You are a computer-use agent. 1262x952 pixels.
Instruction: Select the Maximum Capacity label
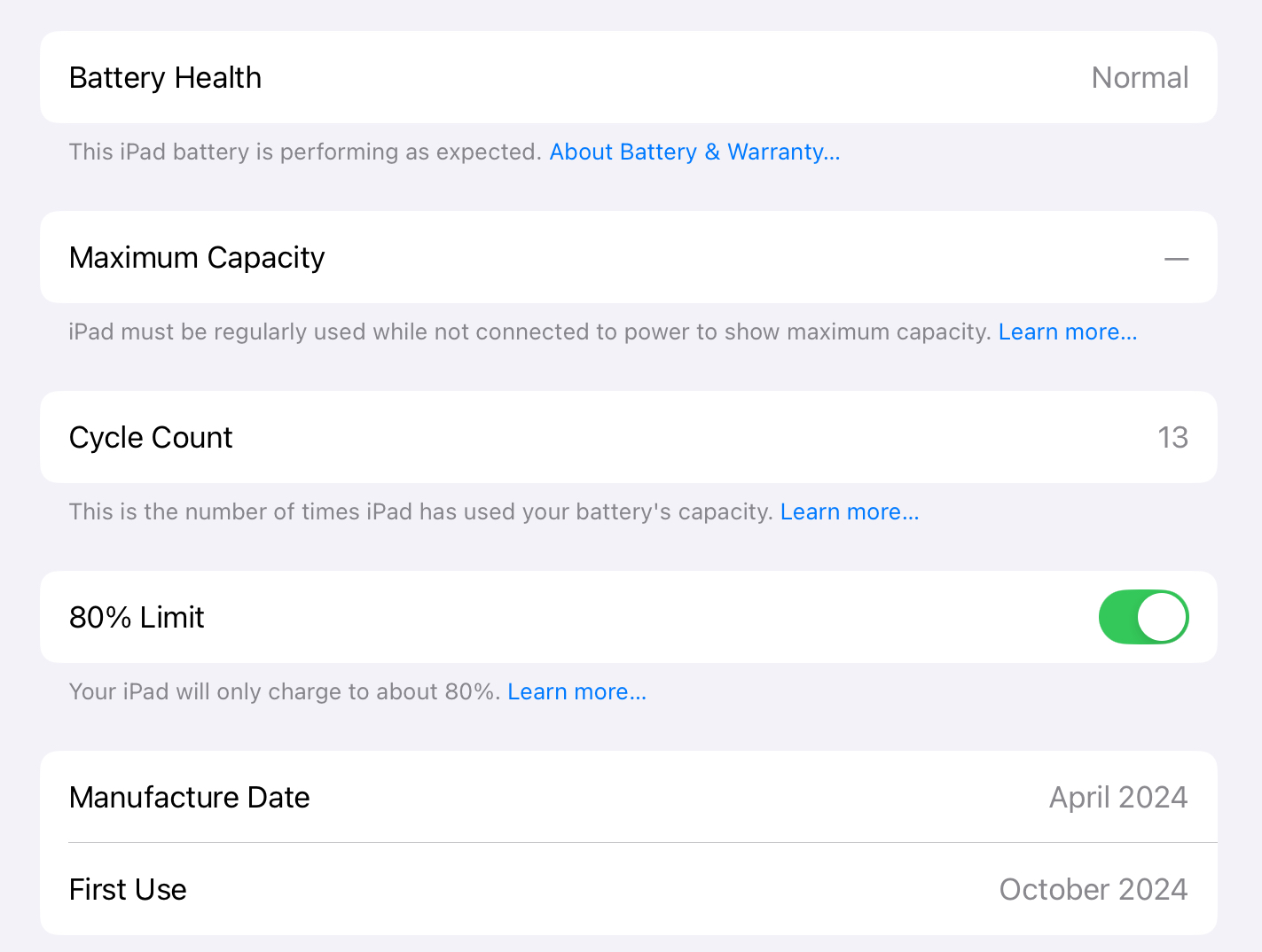197,258
